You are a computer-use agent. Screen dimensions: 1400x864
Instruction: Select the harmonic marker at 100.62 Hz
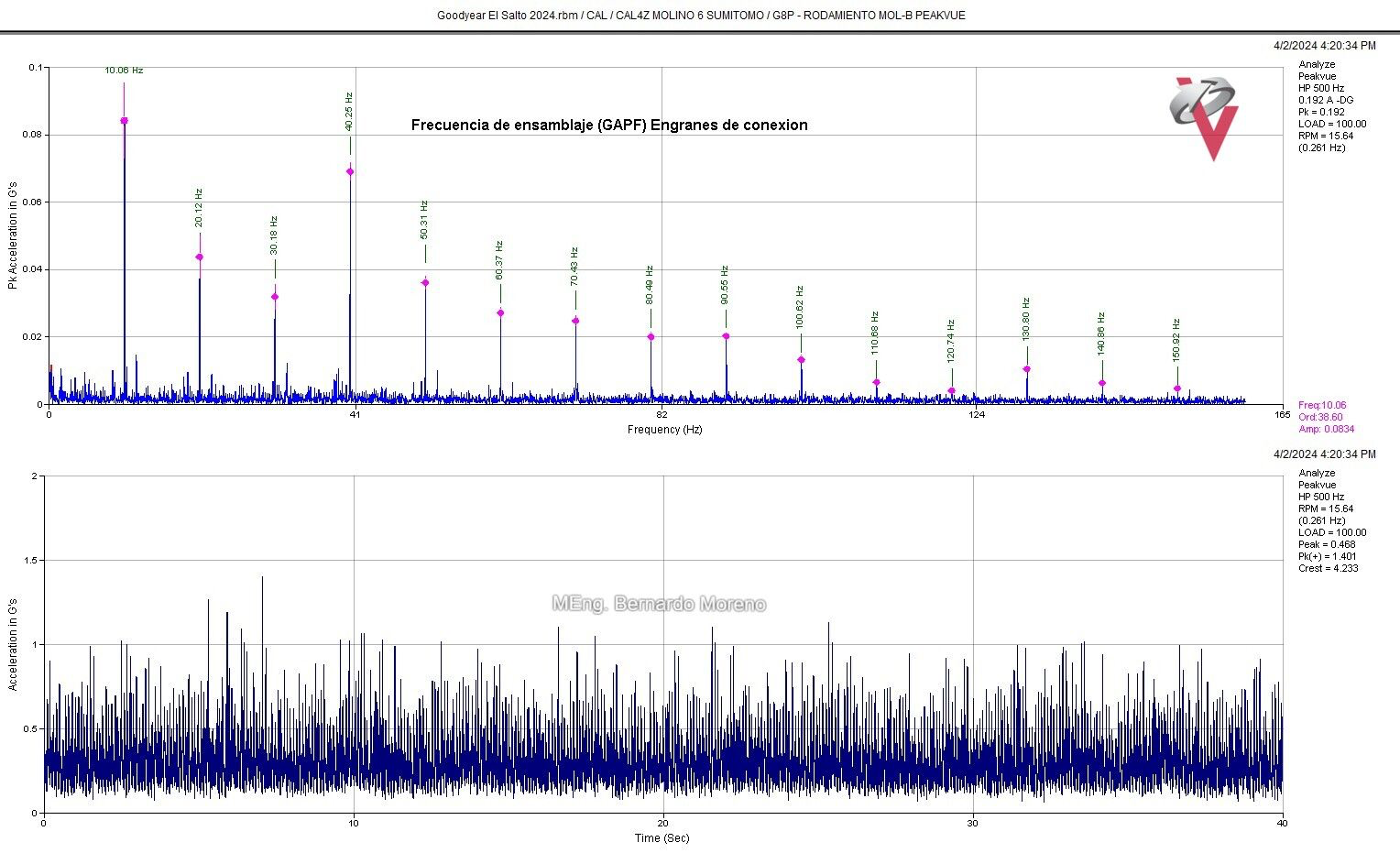[x=801, y=360]
